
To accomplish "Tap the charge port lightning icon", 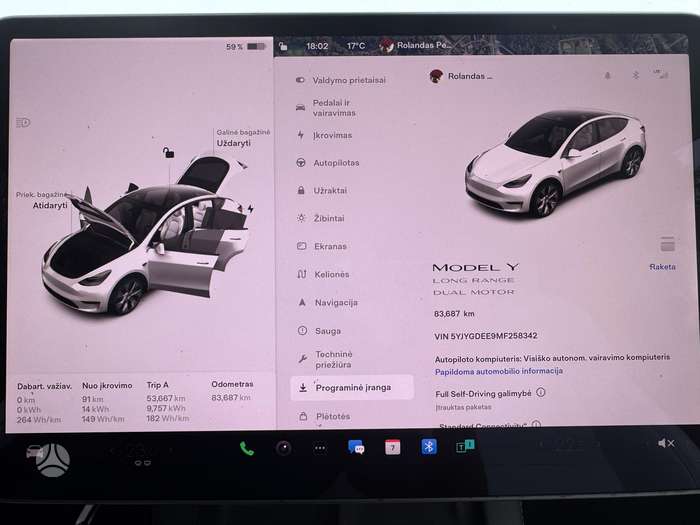I will 250,208.
